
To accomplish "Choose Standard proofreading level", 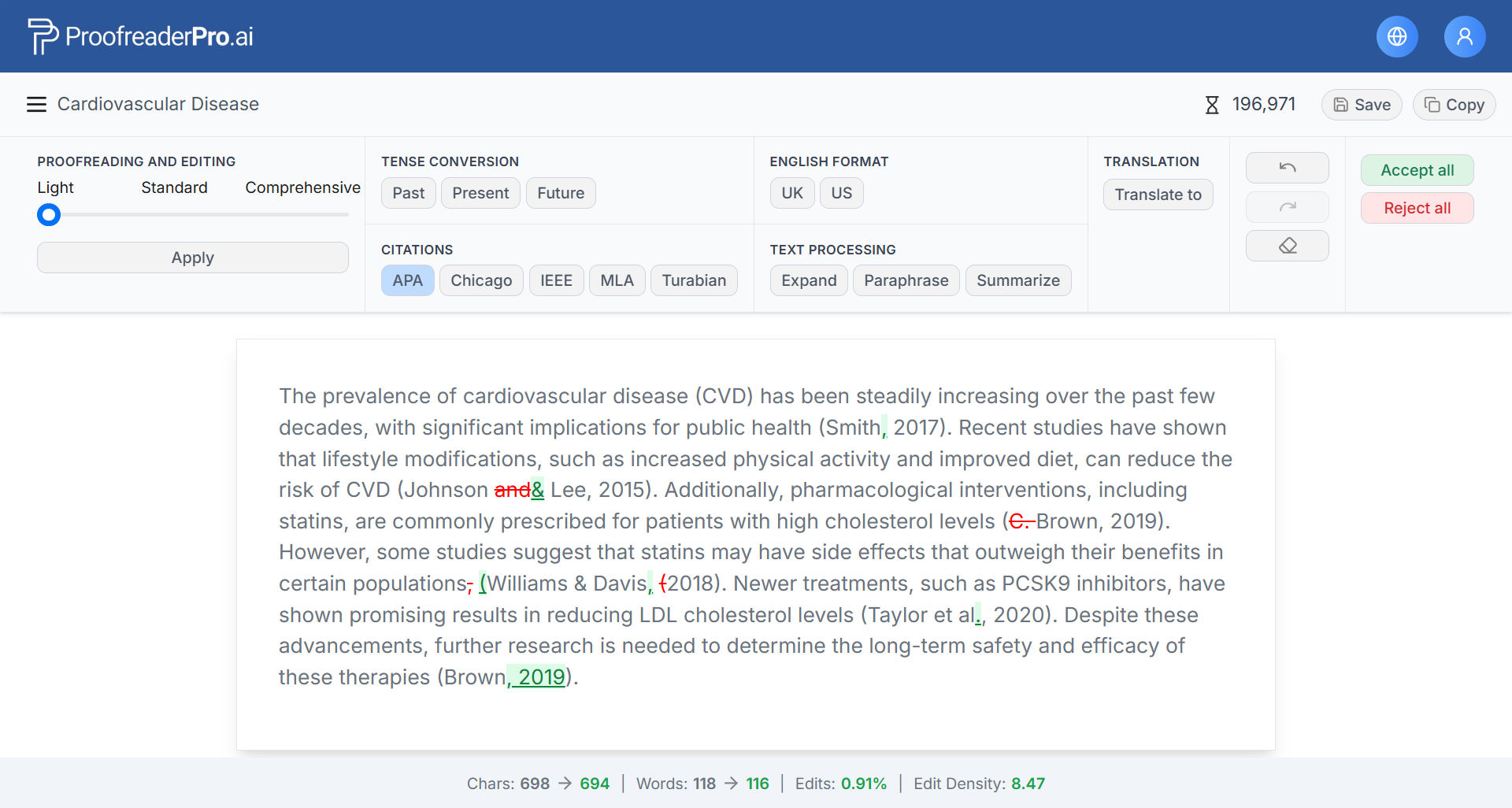I will click(174, 187).
